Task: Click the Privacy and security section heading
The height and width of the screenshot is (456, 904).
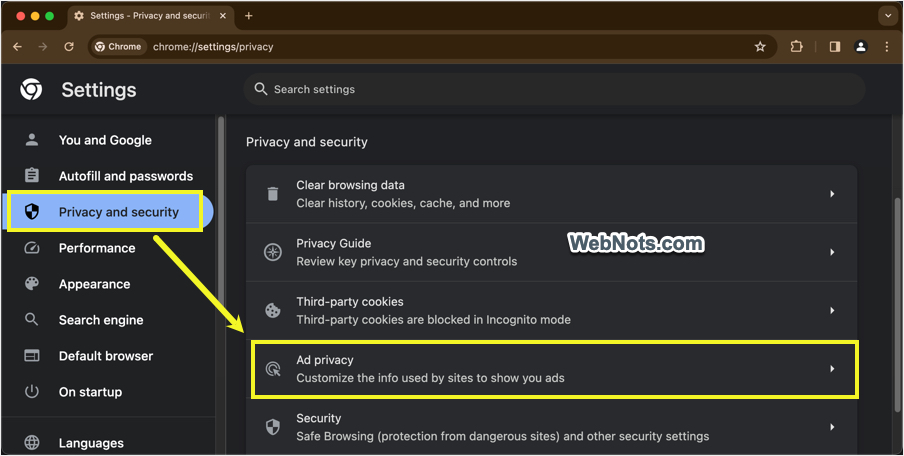Action: click(x=307, y=142)
